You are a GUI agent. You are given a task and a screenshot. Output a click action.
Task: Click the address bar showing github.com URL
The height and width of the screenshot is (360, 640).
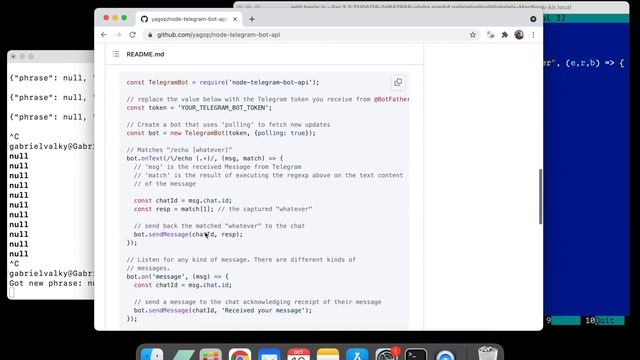click(x=310, y=35)
